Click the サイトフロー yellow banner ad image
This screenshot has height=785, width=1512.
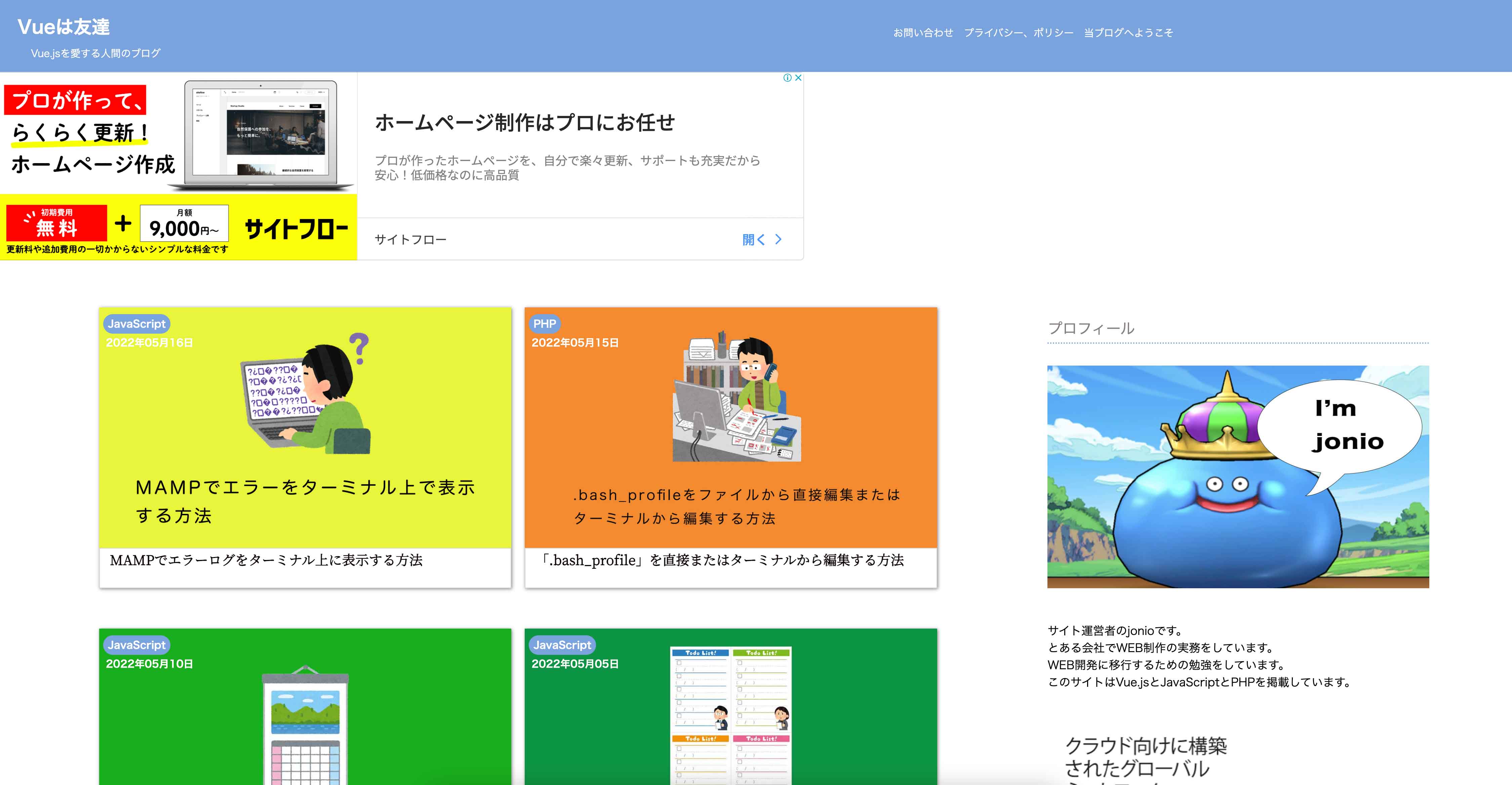pos(178,166)
